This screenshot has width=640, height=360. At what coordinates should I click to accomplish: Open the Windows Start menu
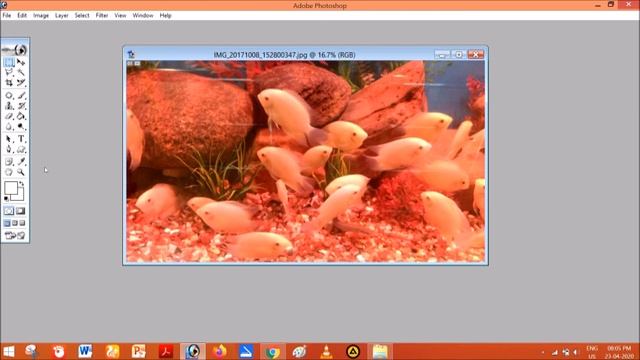click(9, 351)
